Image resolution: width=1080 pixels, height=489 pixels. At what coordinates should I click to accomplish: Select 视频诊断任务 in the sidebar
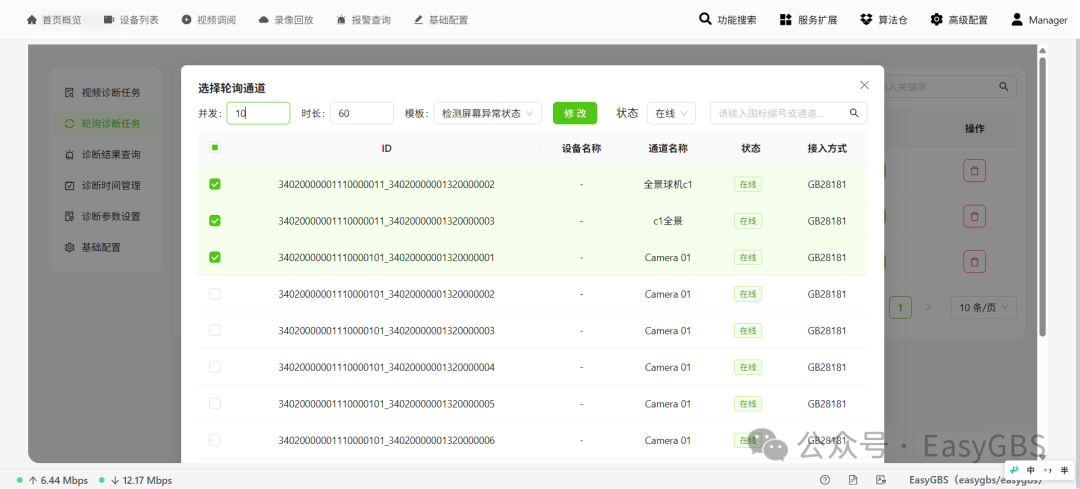point(105,92)
